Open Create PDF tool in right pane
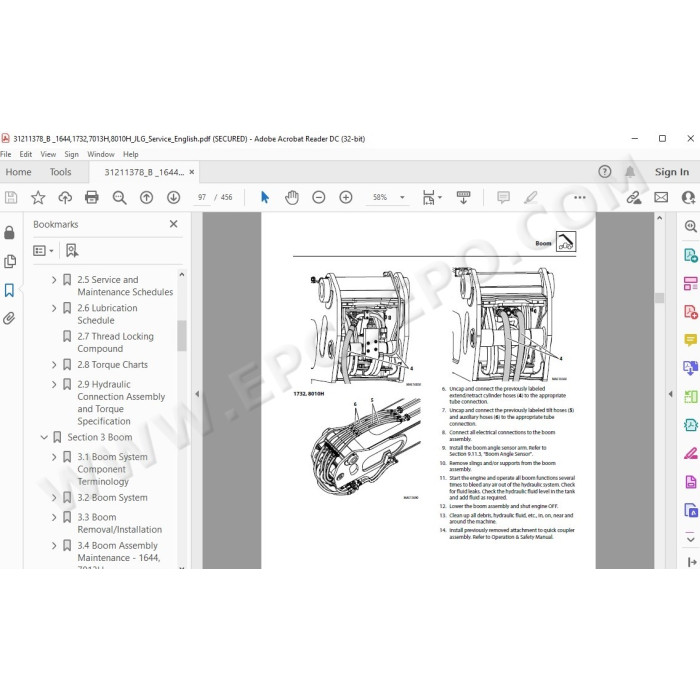700x700 pixels. click(x=690, y=312)
